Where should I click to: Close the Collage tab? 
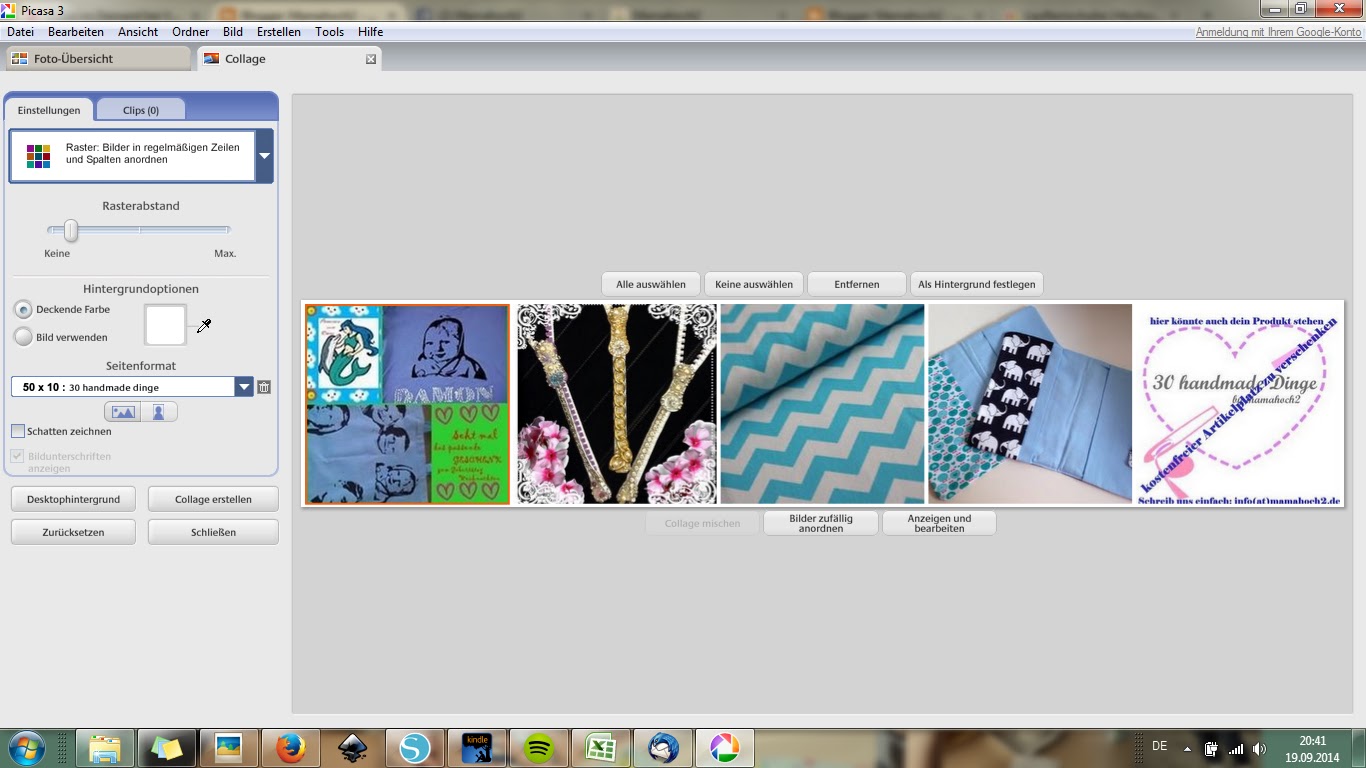tap(371, 59)
